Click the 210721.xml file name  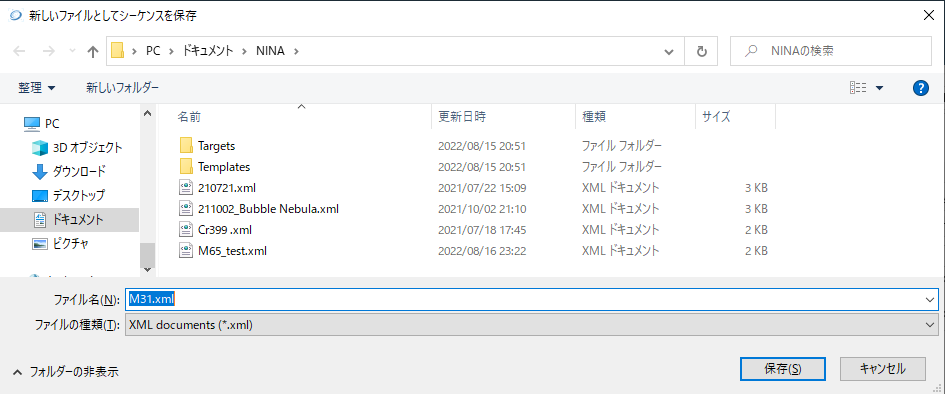pos(227,188)
